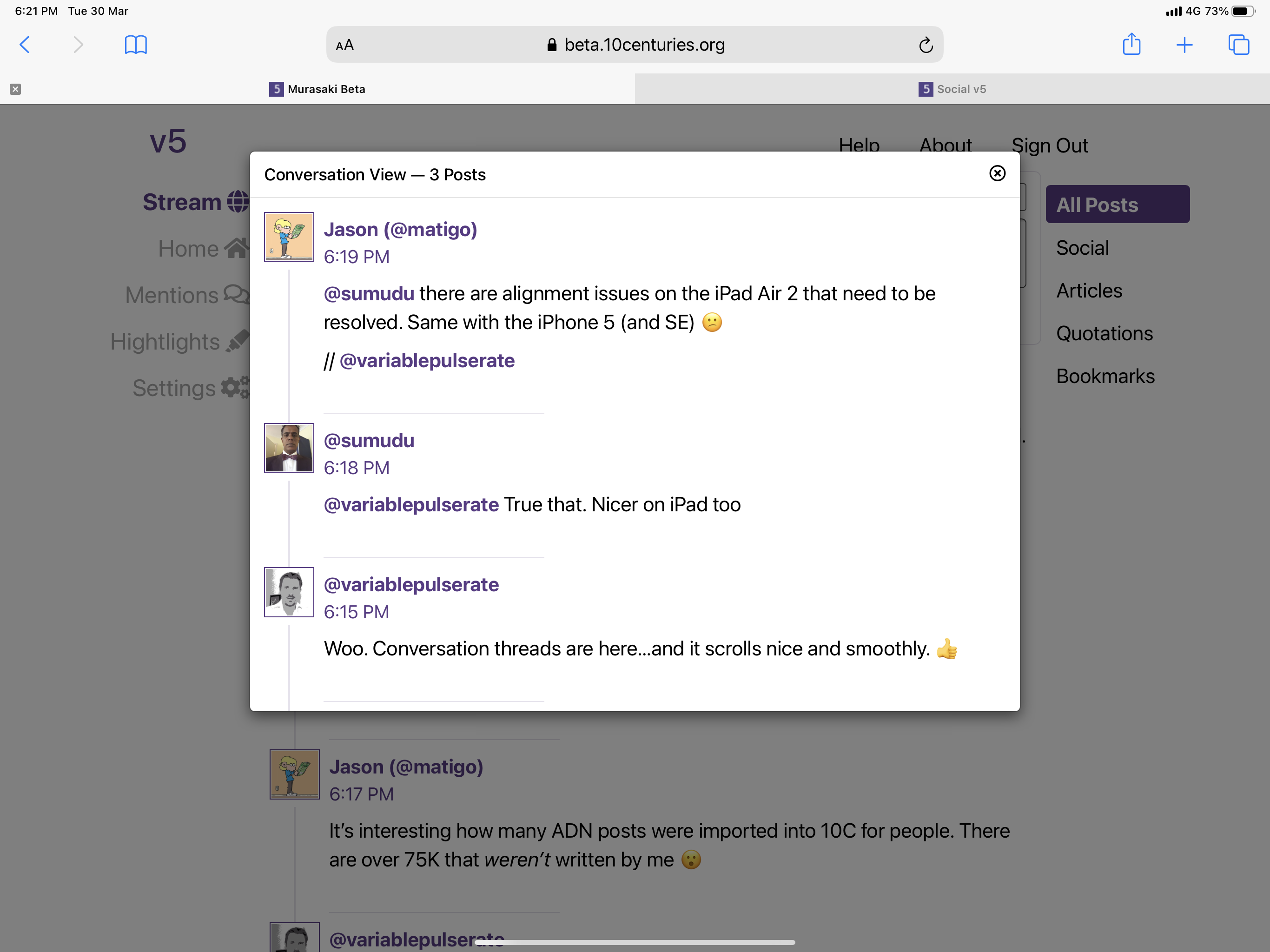The image size is (1270, 952).
Task: Tap Jason's cartoon avatar in dialog
Action: 289,237
